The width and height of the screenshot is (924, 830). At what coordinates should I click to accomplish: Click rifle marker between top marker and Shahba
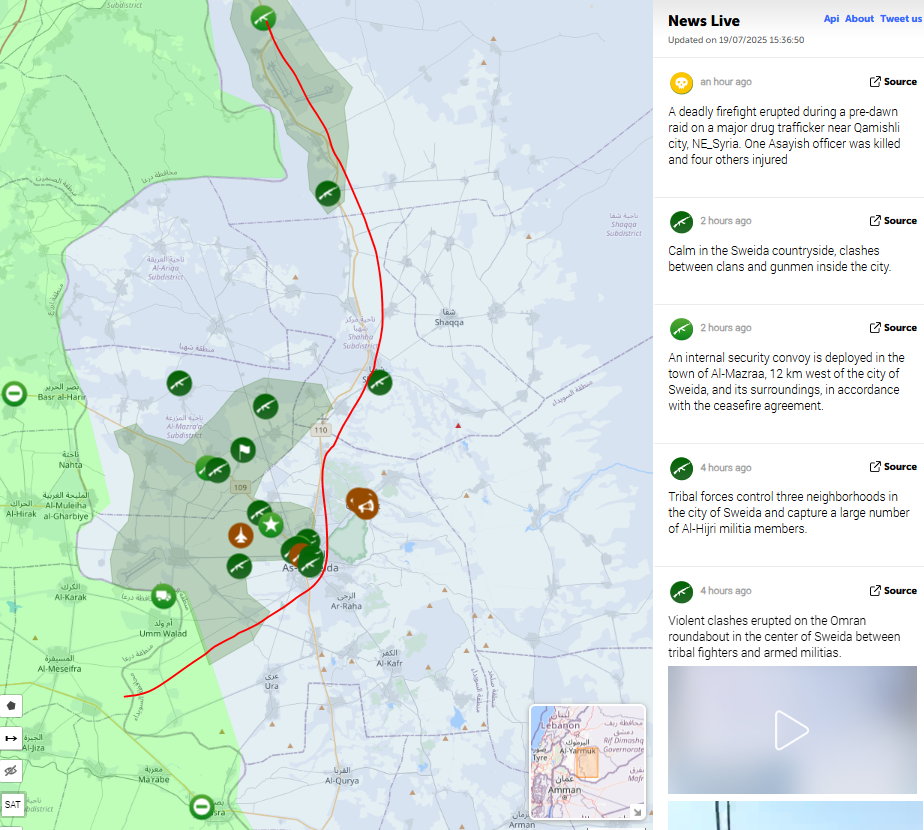tap(328, 193)
